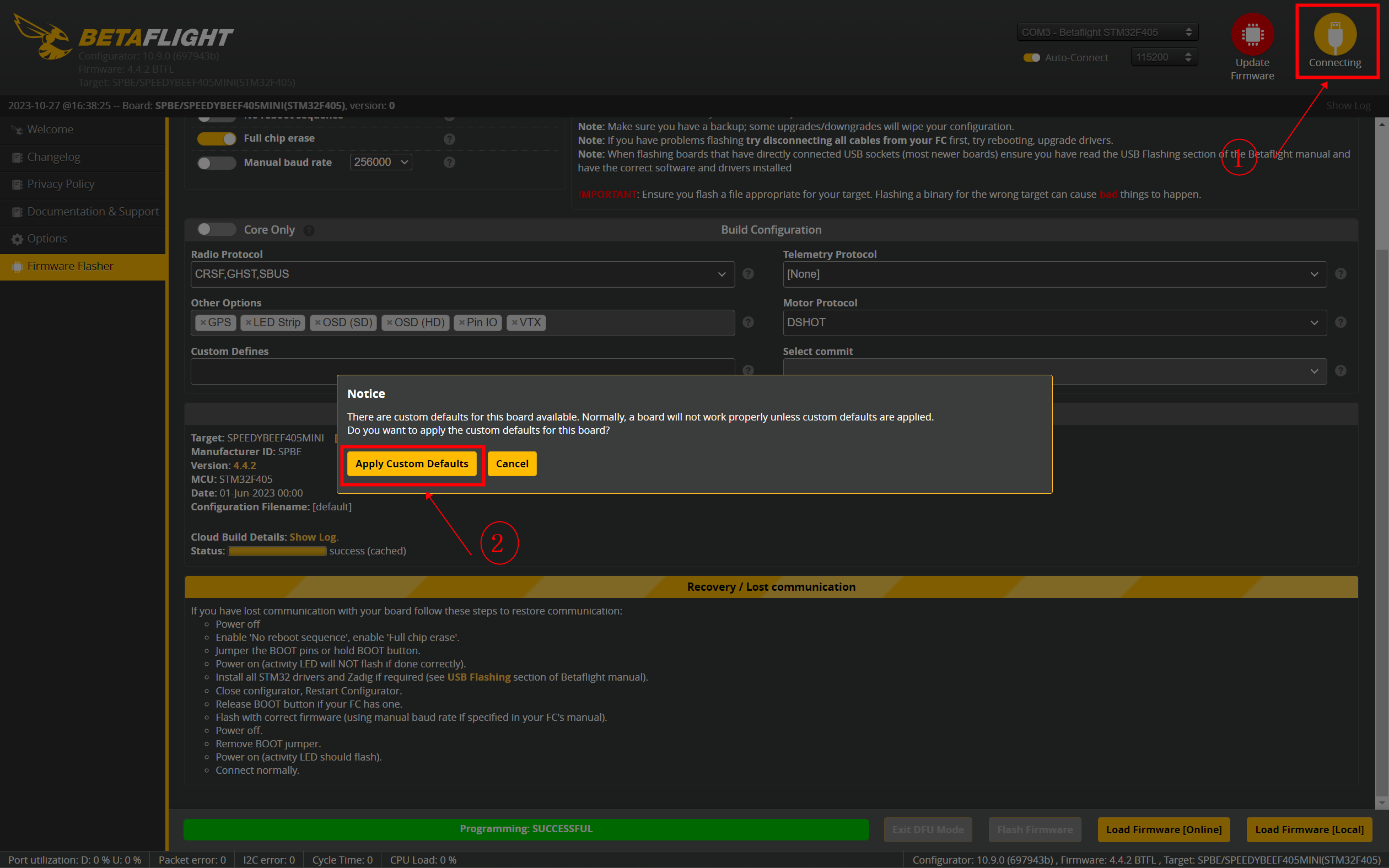Open help icon next to Core Only
The image size is (1389, 868).
pos(309,230)
